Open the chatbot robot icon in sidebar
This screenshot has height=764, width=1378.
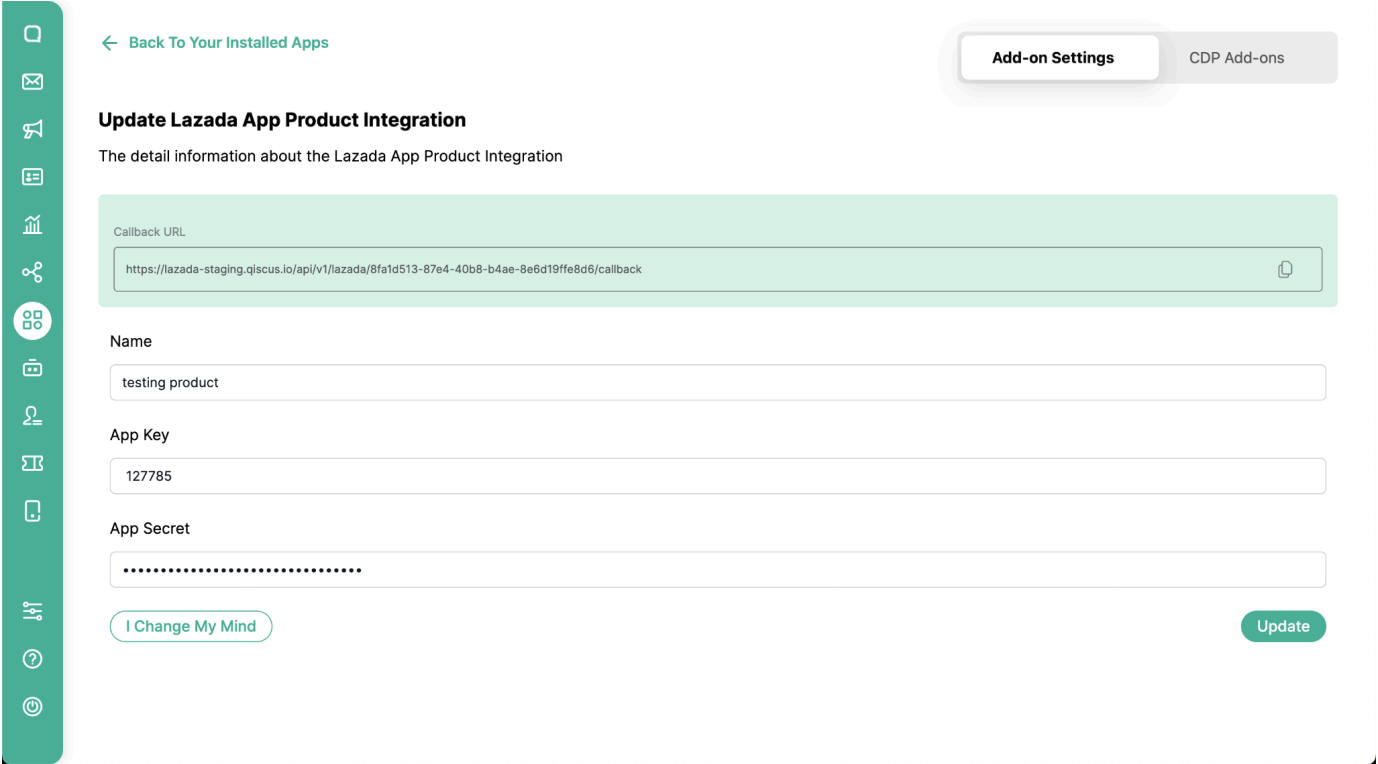[x=32, y=367]
